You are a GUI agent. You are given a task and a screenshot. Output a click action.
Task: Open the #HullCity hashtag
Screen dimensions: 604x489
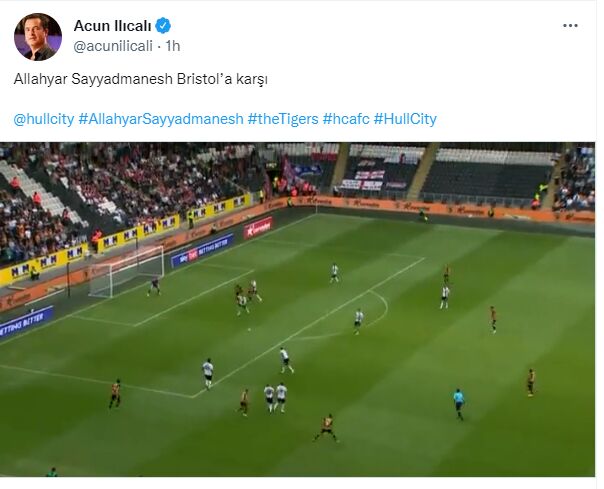tap(405, 119)
